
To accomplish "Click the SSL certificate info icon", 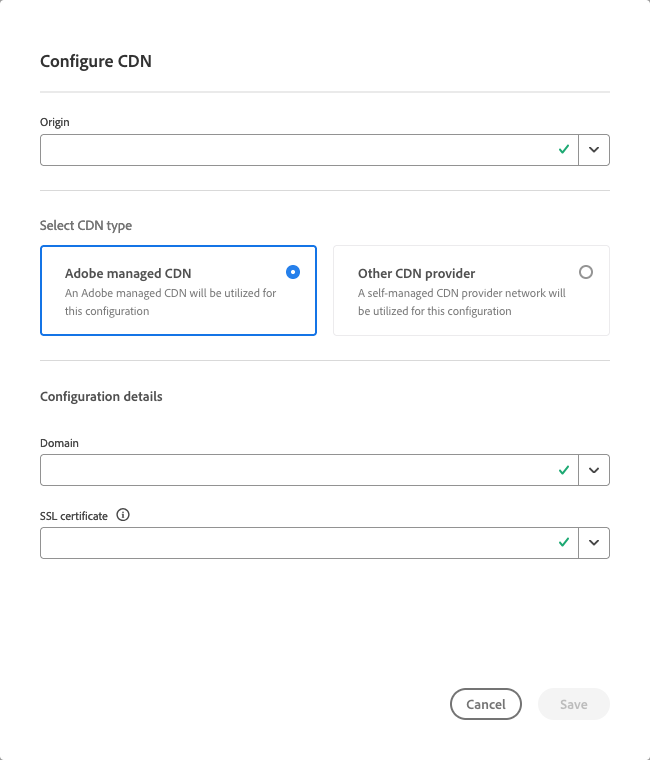I will pos(123,516).
